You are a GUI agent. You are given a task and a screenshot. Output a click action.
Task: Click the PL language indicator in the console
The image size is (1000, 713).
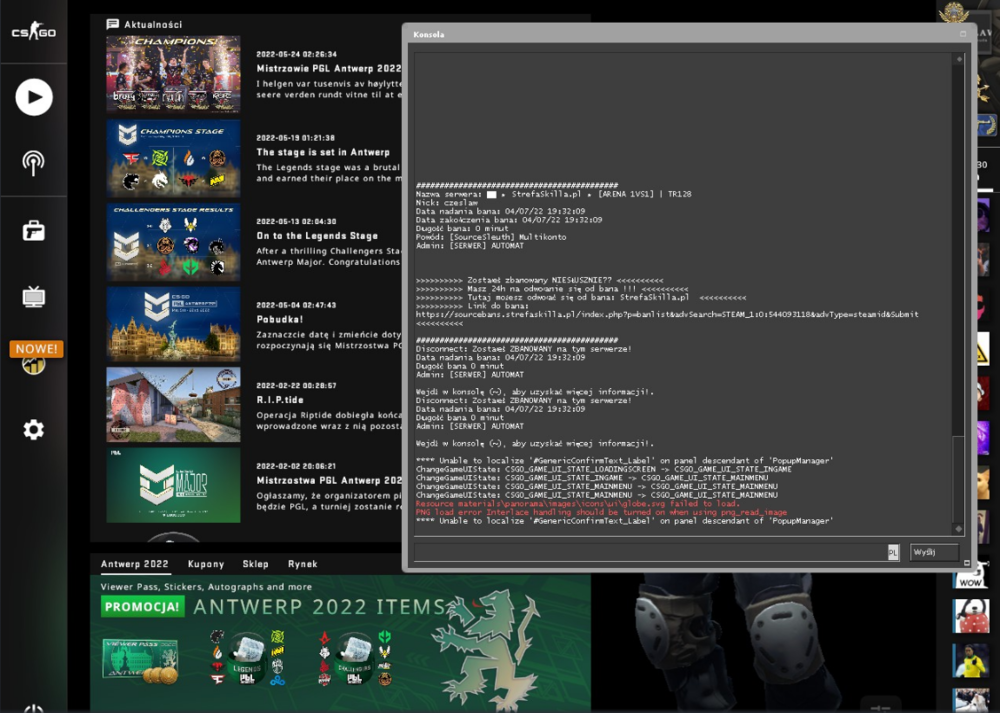(893, 552)
